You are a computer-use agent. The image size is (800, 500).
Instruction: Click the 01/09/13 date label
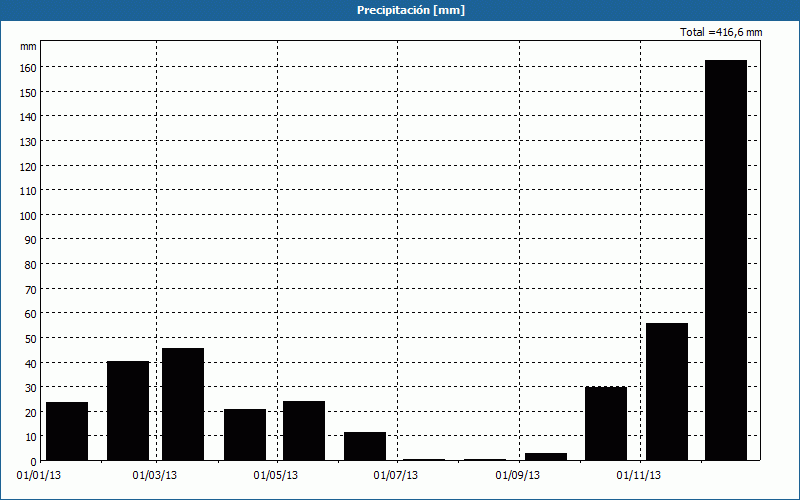coord(517,476)
